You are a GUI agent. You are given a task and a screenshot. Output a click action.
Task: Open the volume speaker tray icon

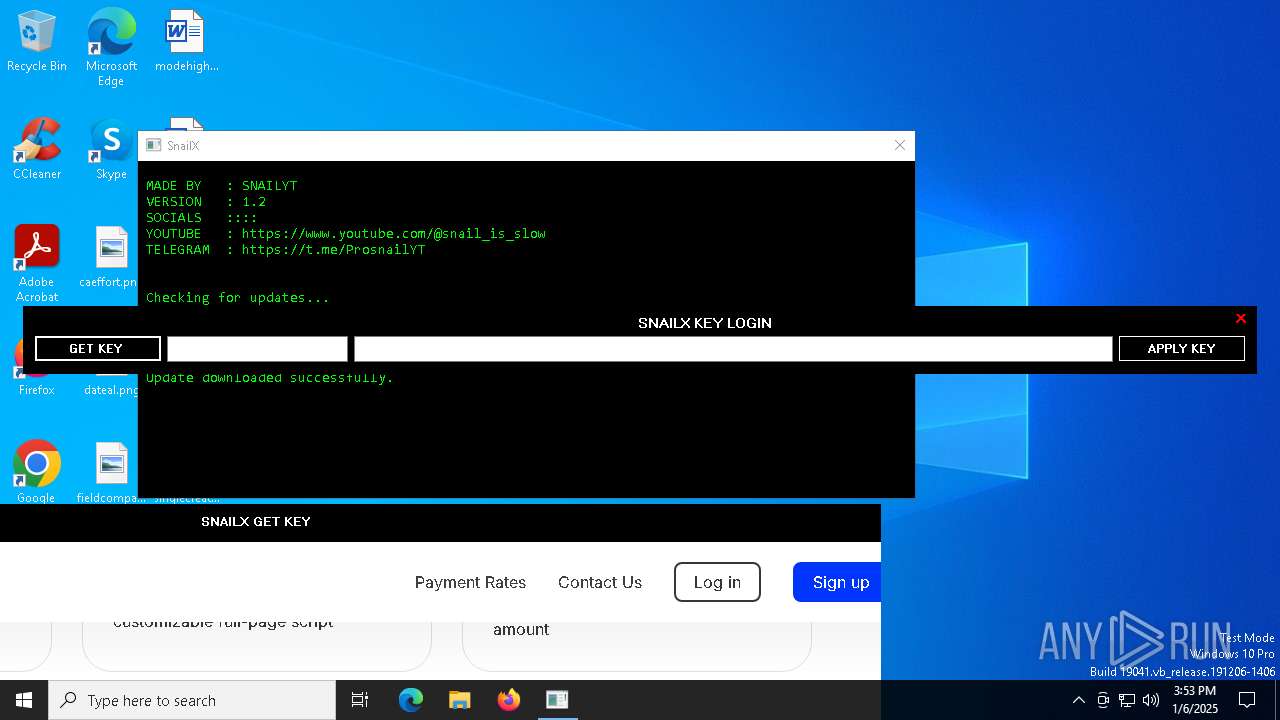point(1151,700)
